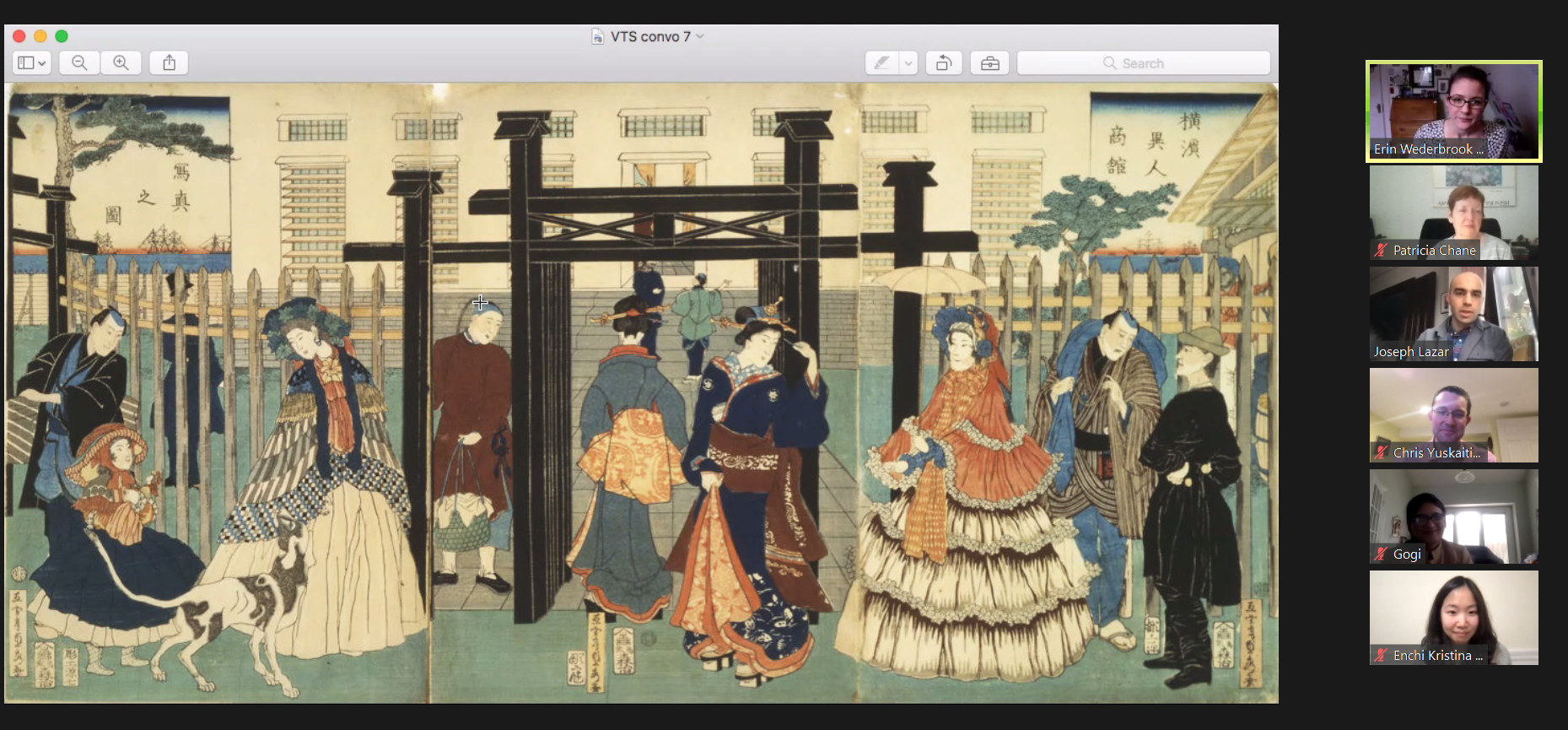
Task: Click the Japanese woodblock print image
Action: (x=642, y=393)
